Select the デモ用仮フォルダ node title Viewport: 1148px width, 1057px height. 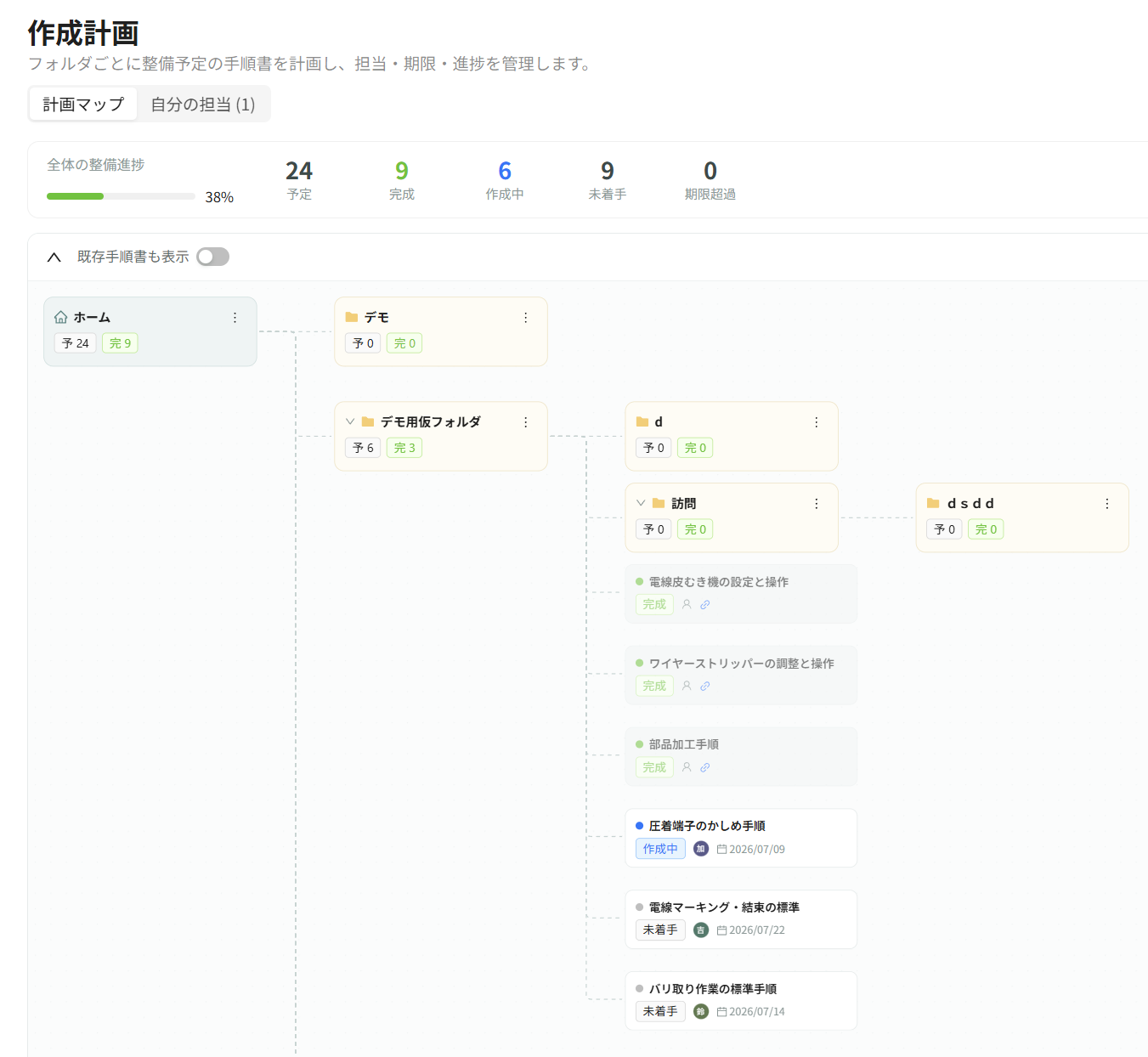[431, 422]
